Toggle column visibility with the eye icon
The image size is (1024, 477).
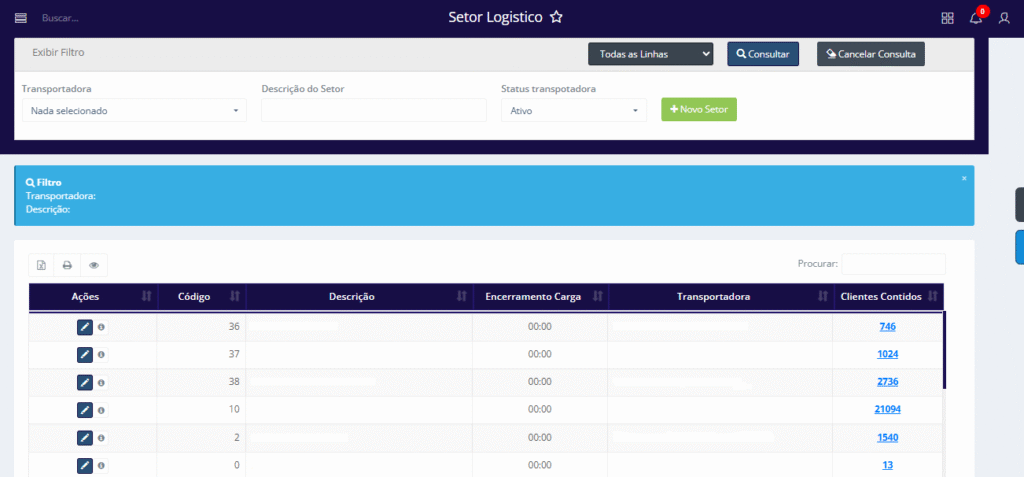pyautogui.click(x=94, y=265)
